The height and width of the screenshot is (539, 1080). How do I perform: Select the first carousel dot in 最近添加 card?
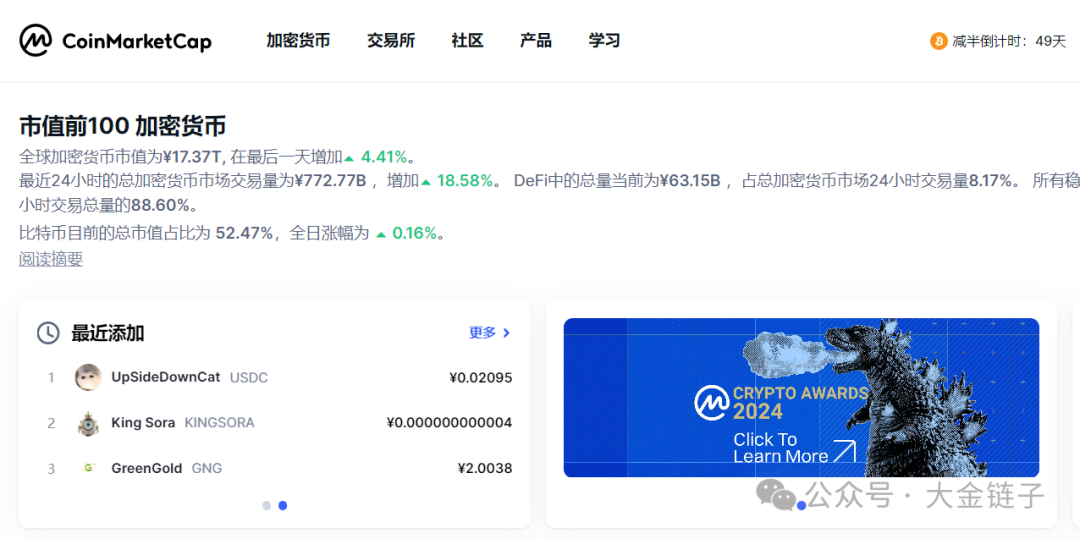(267, 505)
